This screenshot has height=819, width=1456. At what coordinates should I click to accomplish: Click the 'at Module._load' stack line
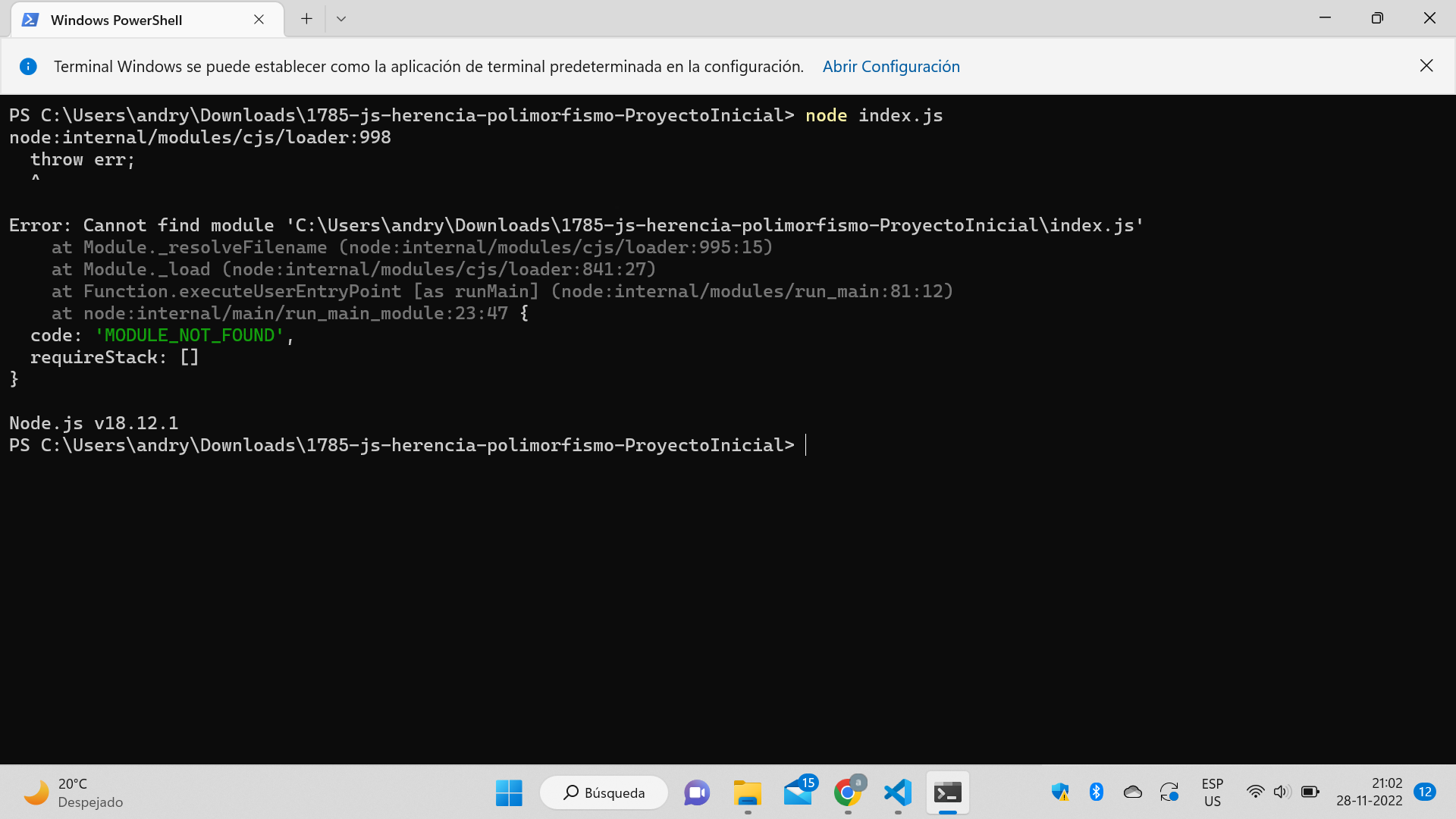coord(354,269)
